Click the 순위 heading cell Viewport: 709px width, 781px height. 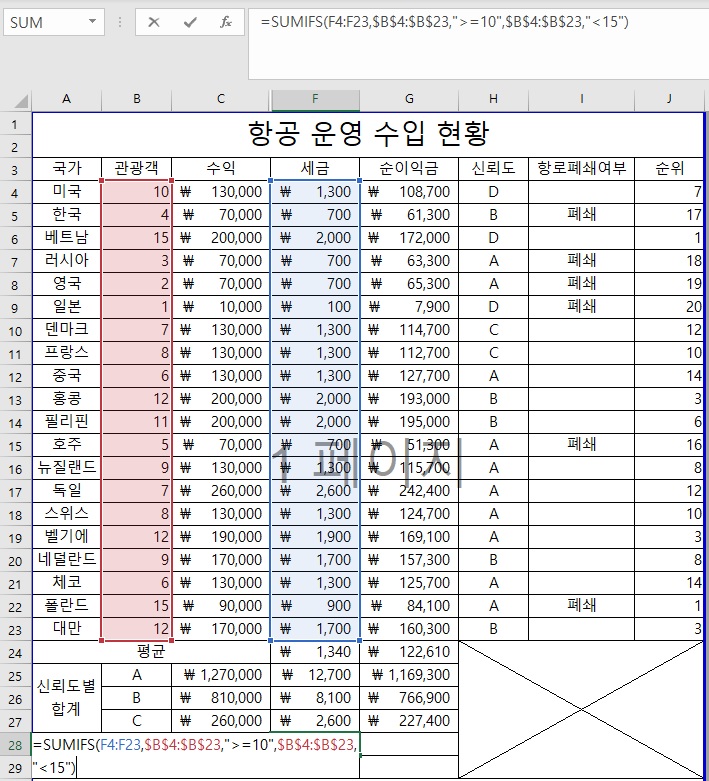coord(669,169)
